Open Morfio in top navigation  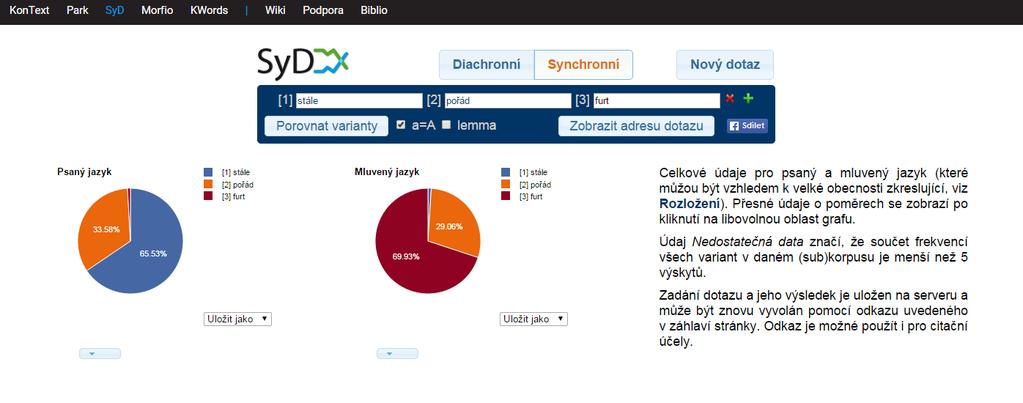[157, 10]
